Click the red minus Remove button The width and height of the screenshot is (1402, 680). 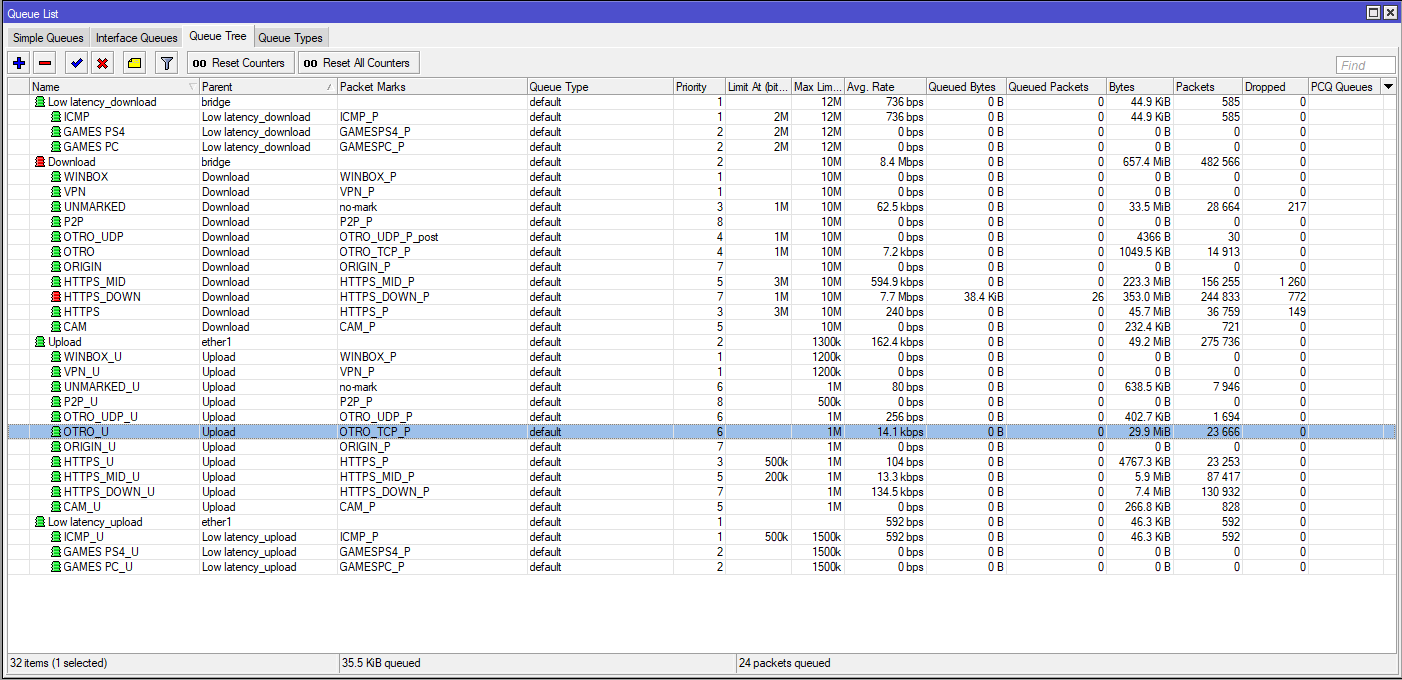click(45, 63)
